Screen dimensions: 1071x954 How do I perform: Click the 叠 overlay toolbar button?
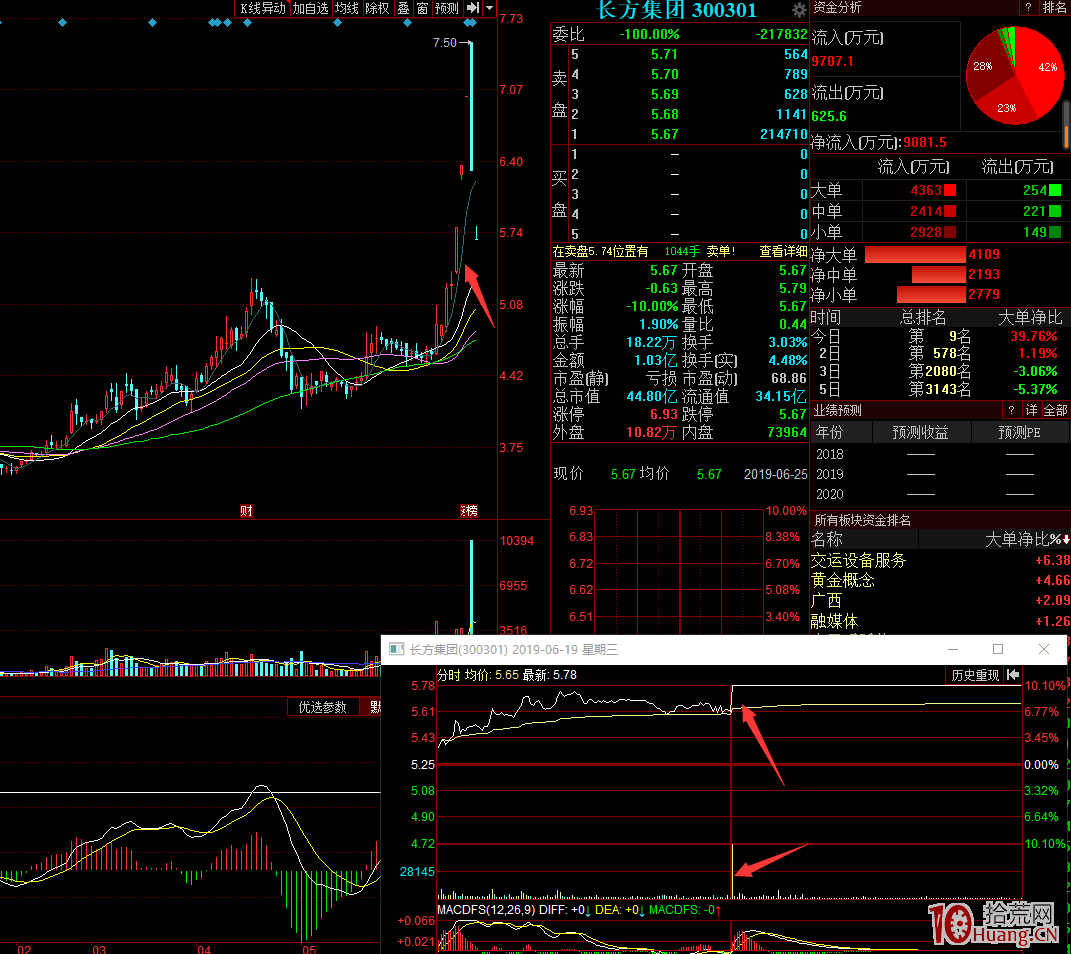tap(403, 8)
